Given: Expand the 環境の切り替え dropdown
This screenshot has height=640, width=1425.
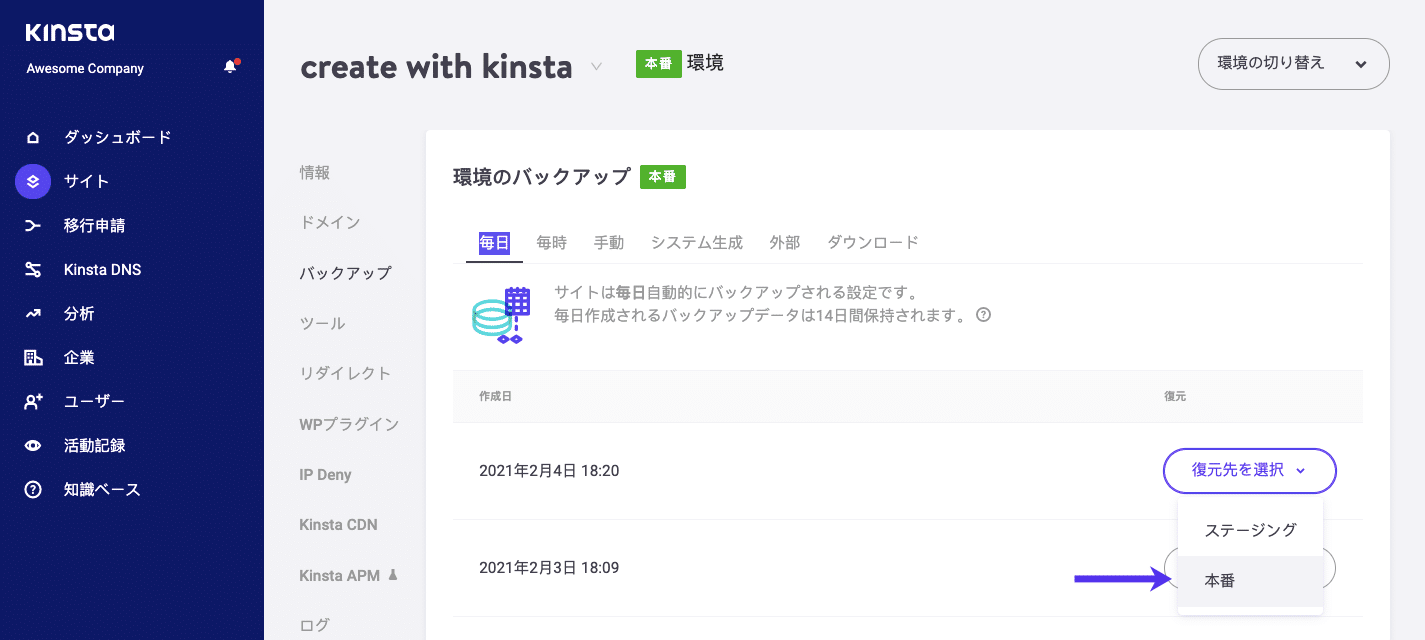Looking at the screenshot, I should click(x=1293, y=63).
